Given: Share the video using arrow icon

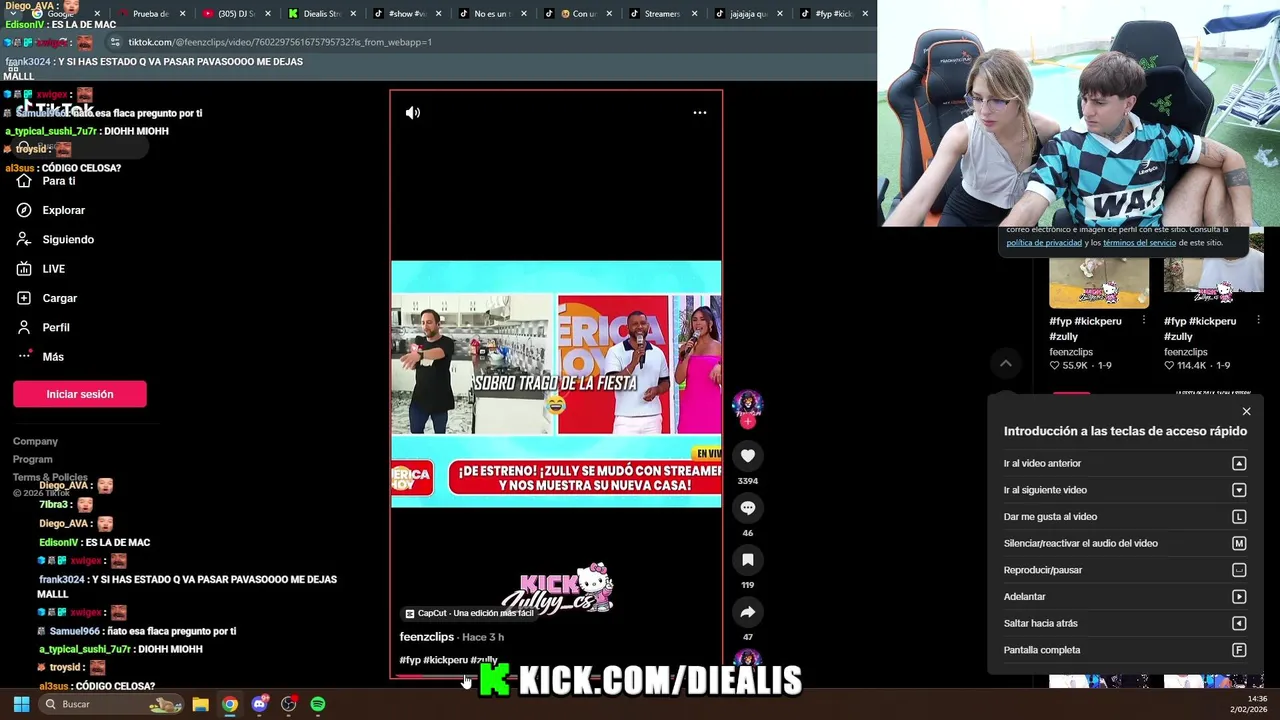Looking at the screenshot, I should click(747, 612).
